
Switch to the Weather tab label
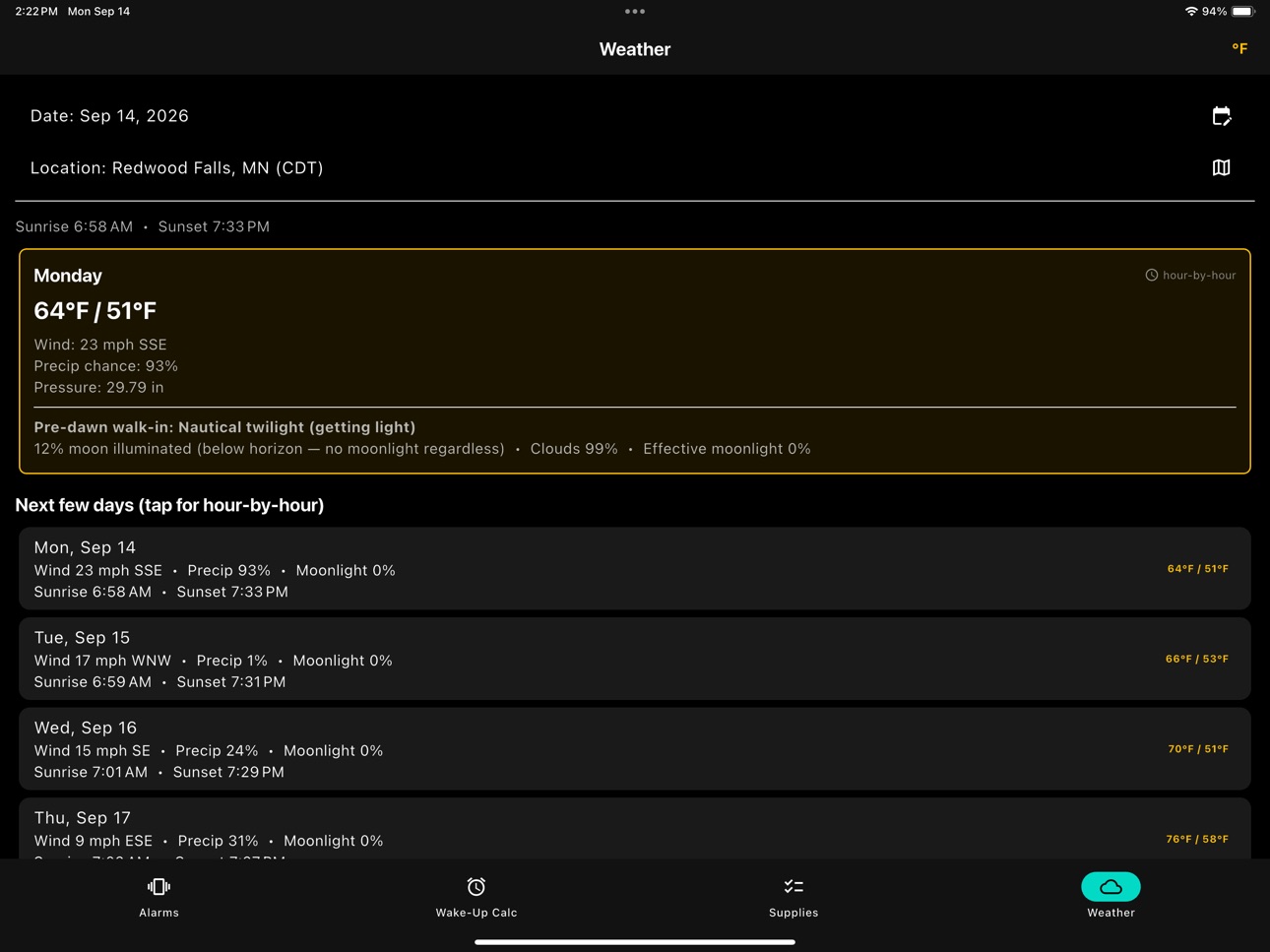click(x=1111, y=913)
